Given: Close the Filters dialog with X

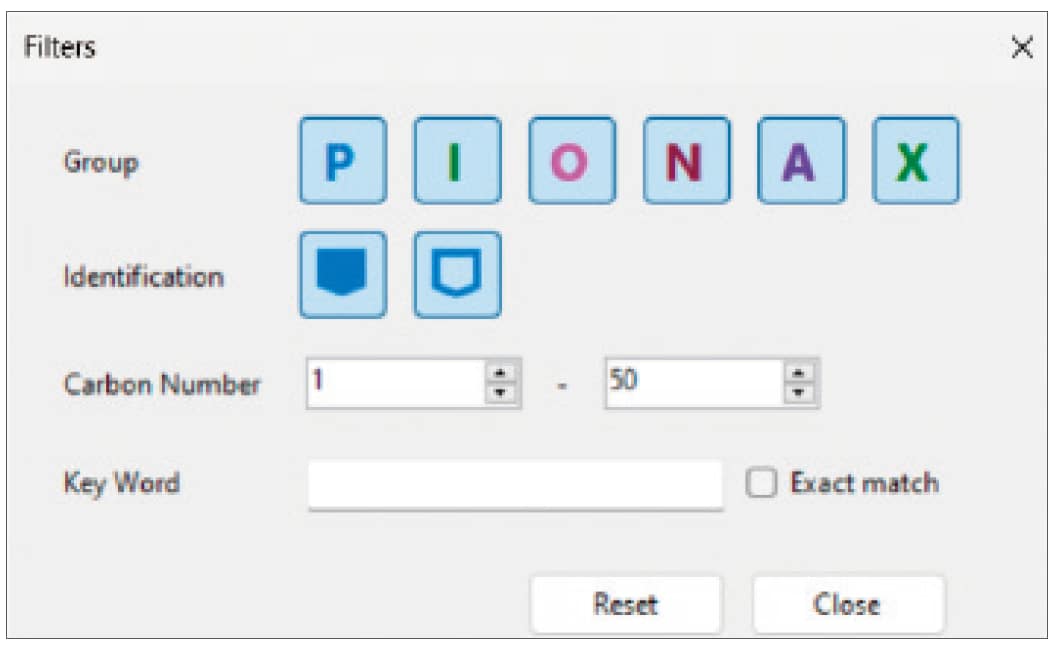Looking at the screenshot, I should coord(1022,48).
